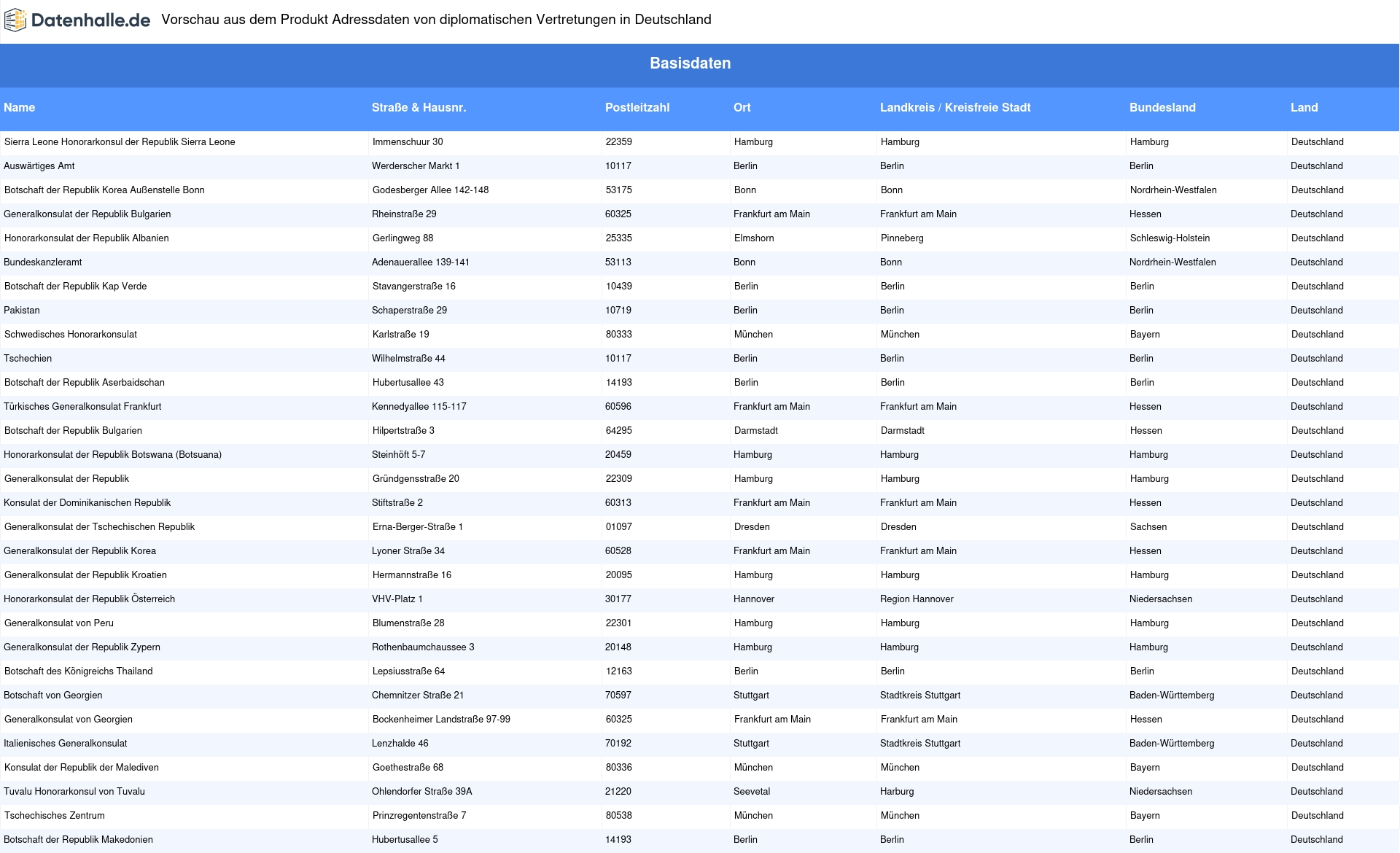This screenshot has width=1400, height=853.
Task: Click the Ort cell Dresden
Action: (752, 526)
